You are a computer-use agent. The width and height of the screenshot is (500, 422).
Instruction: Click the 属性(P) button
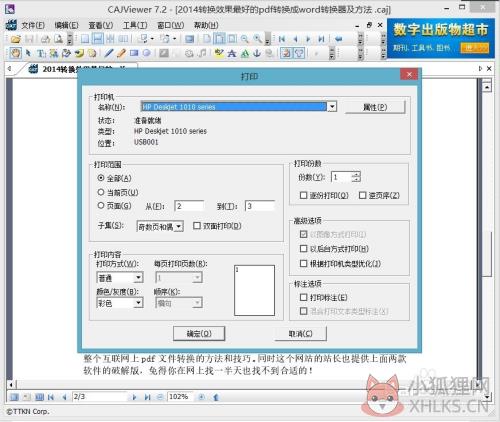pos(375,107)
